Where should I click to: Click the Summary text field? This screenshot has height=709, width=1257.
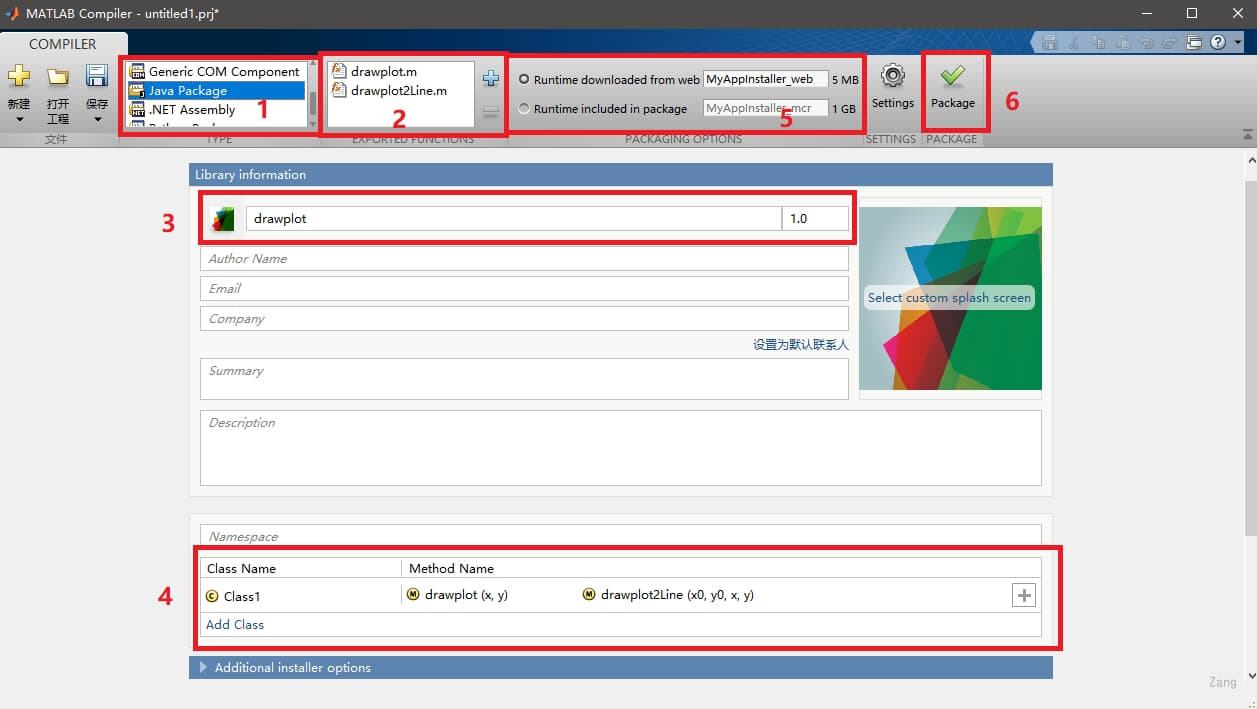(x=524, y=379)
